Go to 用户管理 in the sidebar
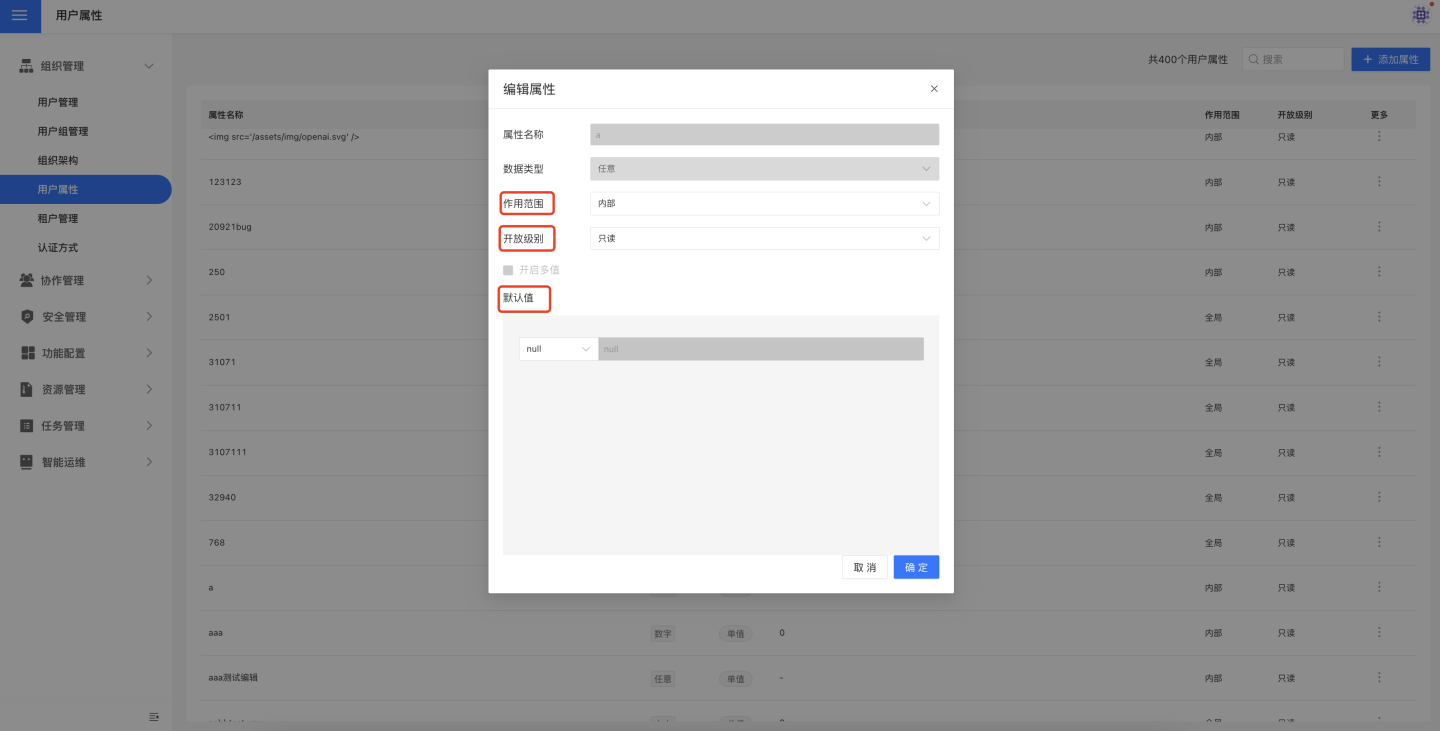This screenshot has height=731, width=1440. 58,102
